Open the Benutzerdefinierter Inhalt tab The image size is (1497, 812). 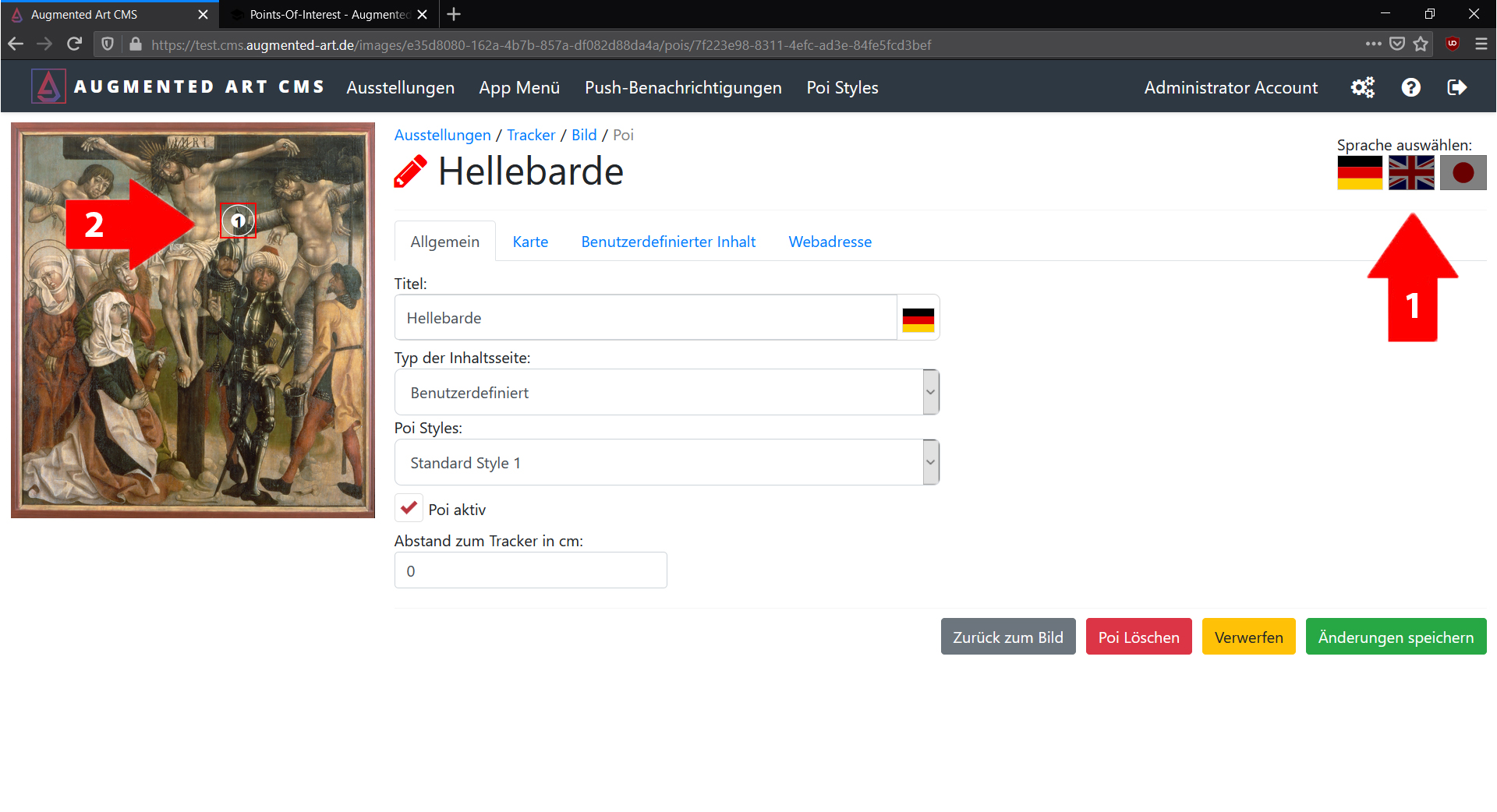click(x=668, y=242)
